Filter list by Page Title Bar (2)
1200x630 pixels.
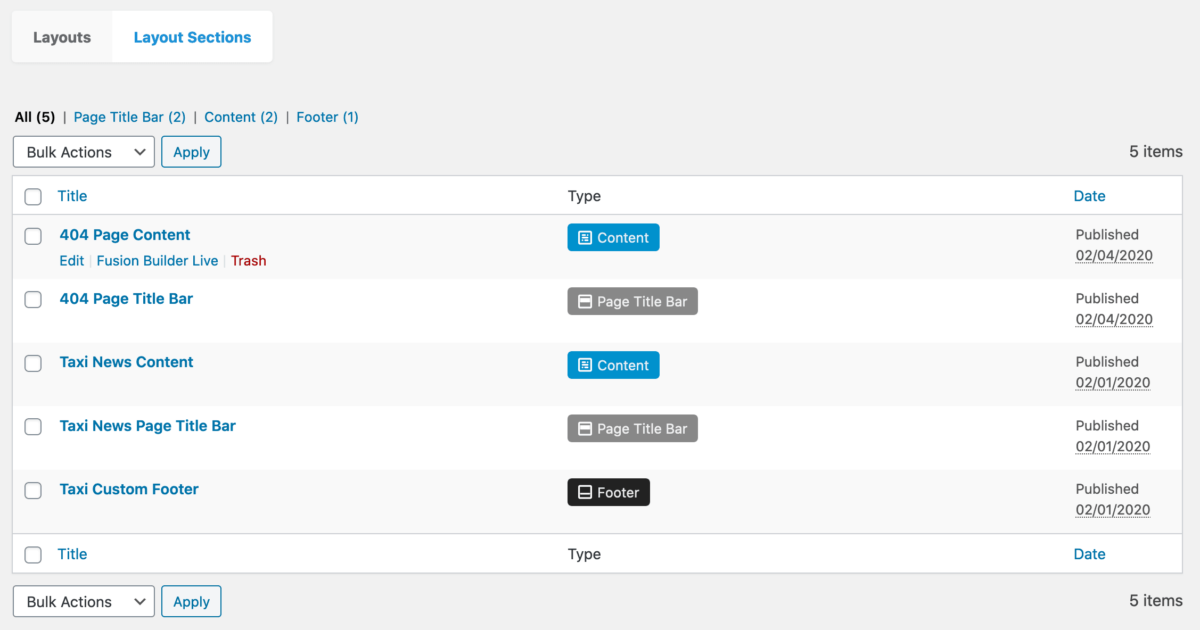[130, 117]
